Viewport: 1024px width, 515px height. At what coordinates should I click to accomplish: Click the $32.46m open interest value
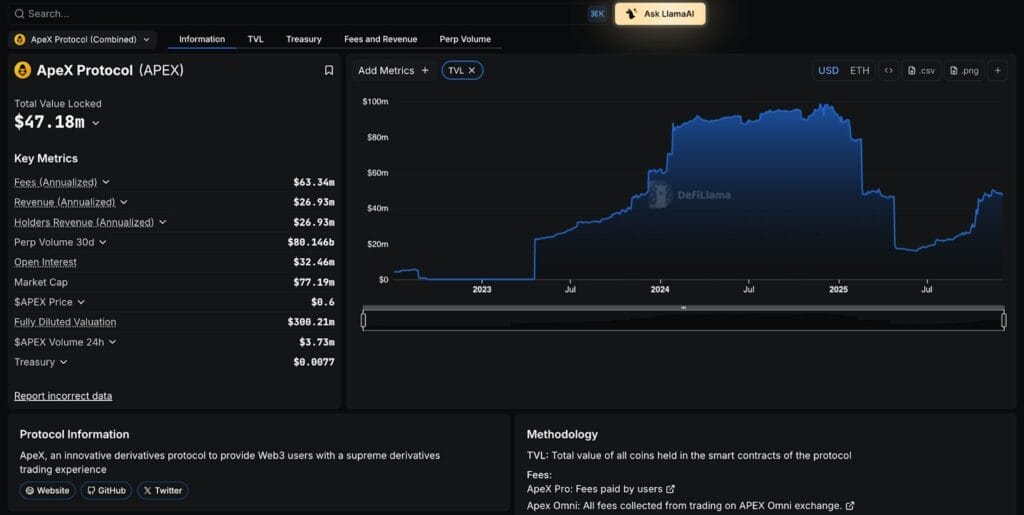[x=313, y=262]
